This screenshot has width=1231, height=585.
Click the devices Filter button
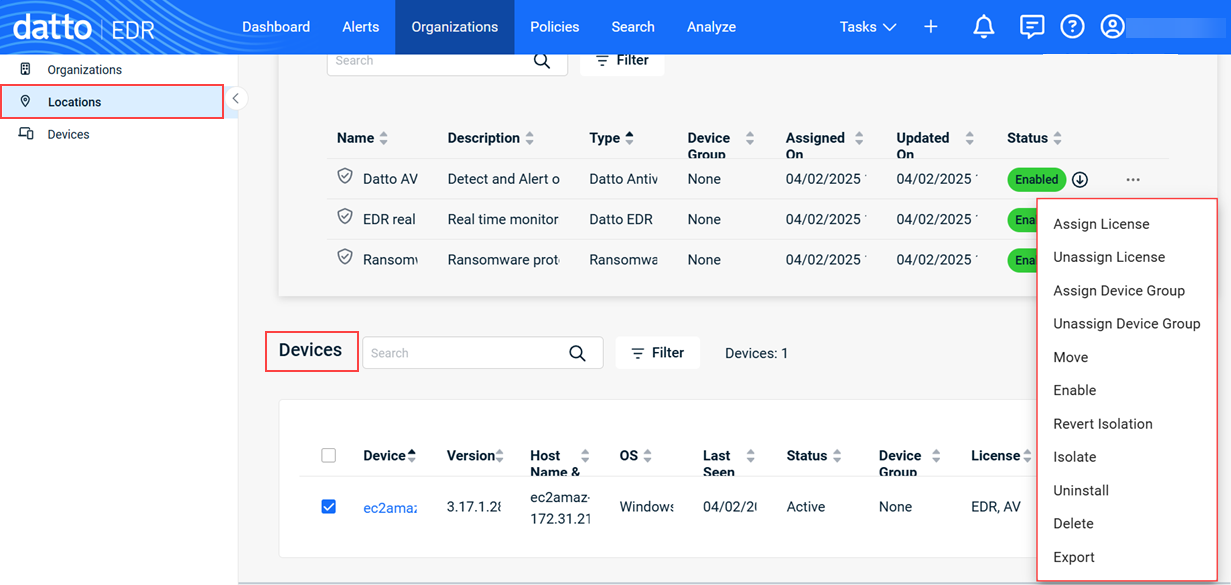click(x=657, y=353)
